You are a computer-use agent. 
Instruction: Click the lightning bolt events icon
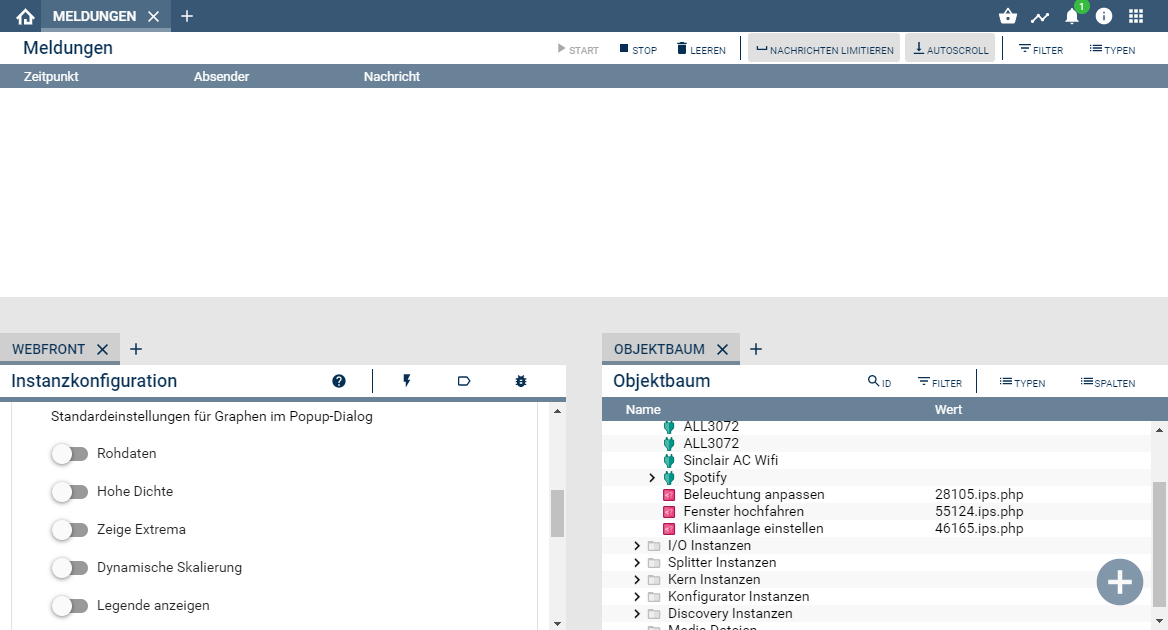(x=407, y=381)
